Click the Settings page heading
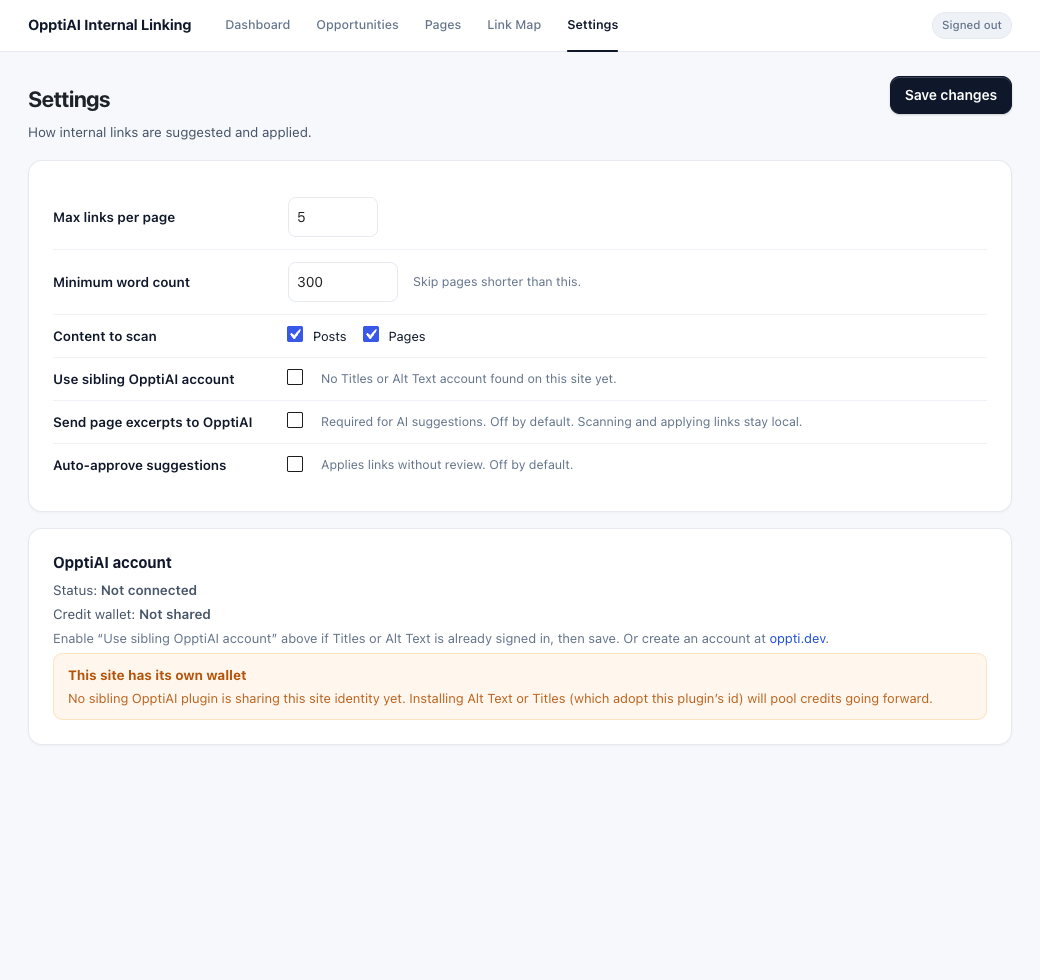 click(69, 99)
